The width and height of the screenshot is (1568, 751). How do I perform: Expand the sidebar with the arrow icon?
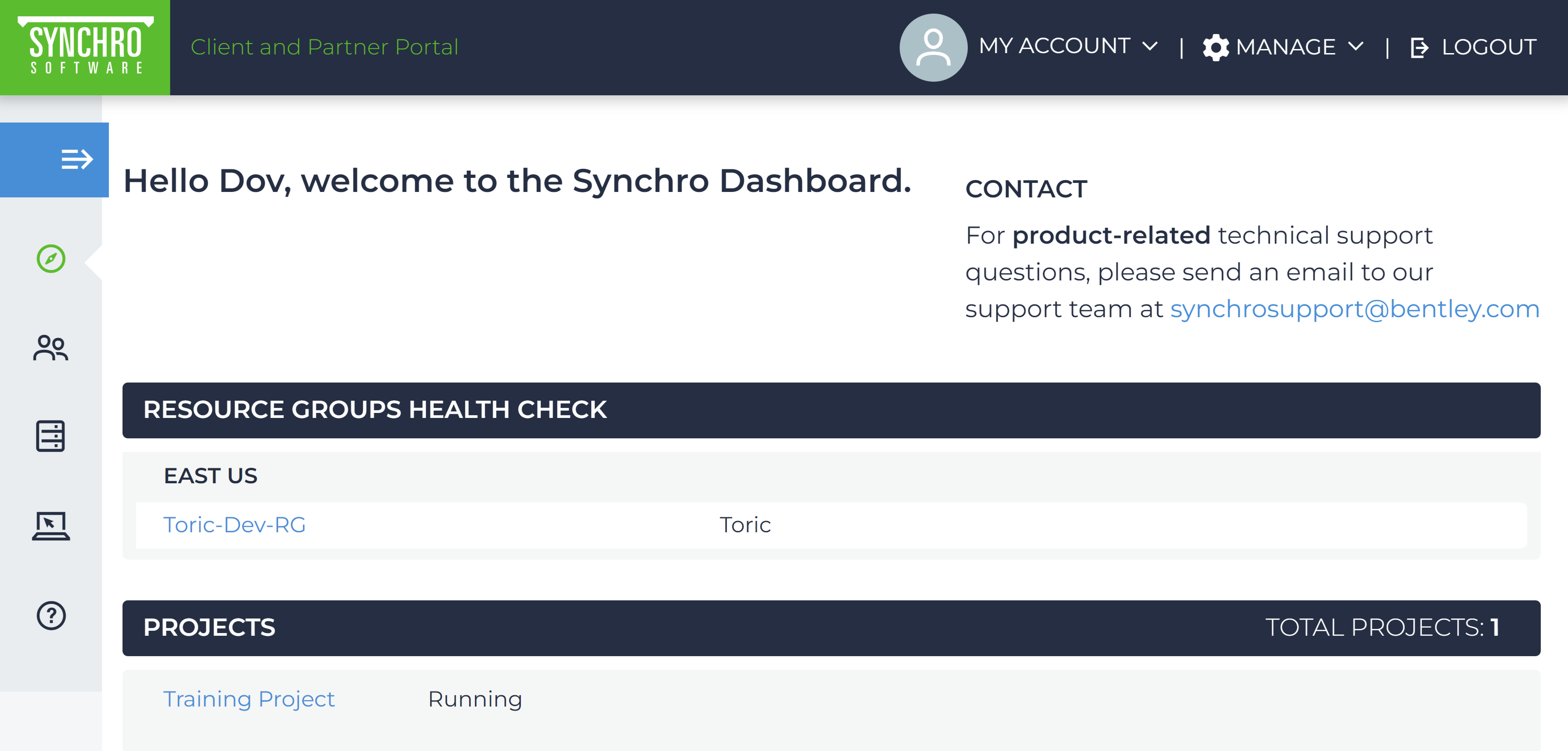pyautogui.click(x=77, y=160)
